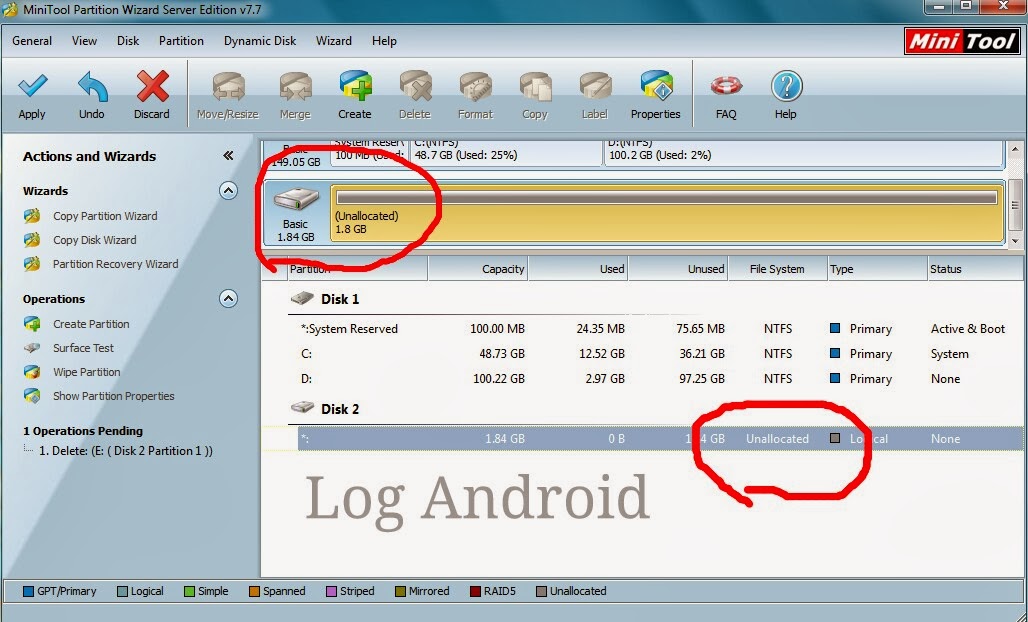Open the FAQ lifebuoy icon
1028x622 pixels.
(x=726, y=86)
